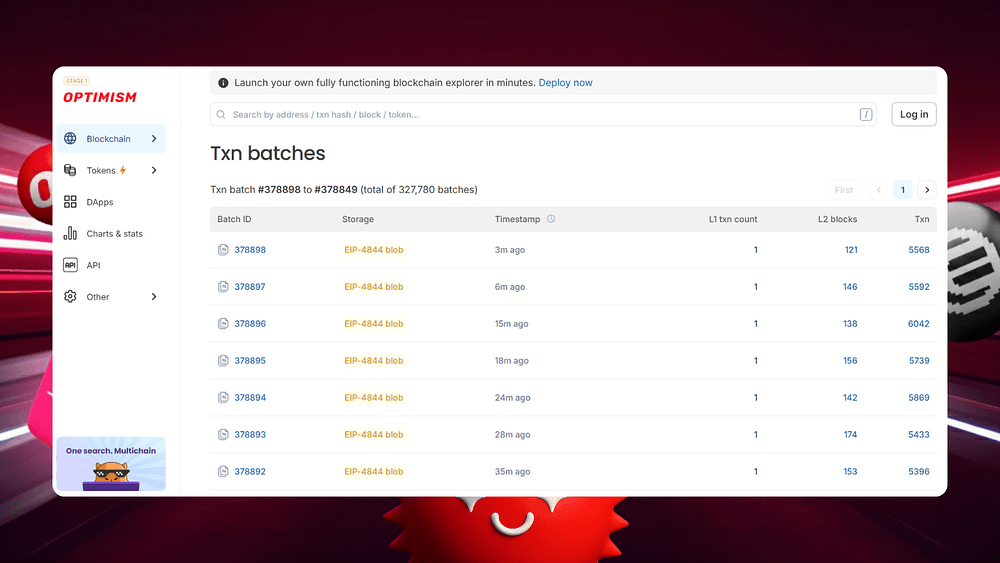Click the First page button
1000x563 pixels.
[844, 190]
